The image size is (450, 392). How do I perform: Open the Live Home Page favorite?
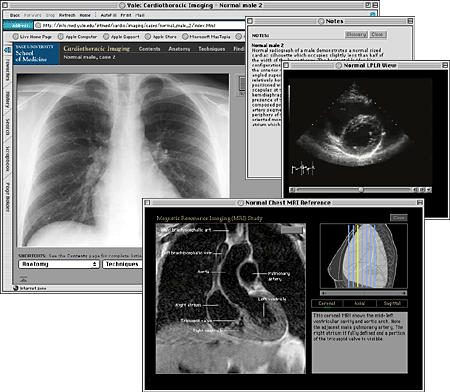point(32,37)
